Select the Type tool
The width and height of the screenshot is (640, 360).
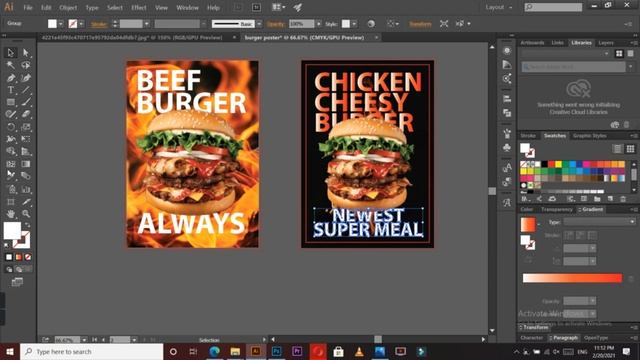click(11, 90)
